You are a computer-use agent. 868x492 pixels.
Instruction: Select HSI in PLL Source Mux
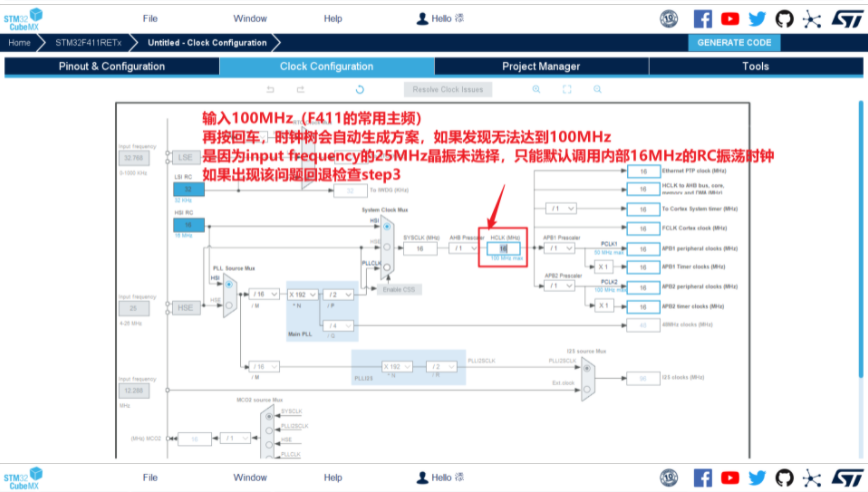click(x=229, y=284)
